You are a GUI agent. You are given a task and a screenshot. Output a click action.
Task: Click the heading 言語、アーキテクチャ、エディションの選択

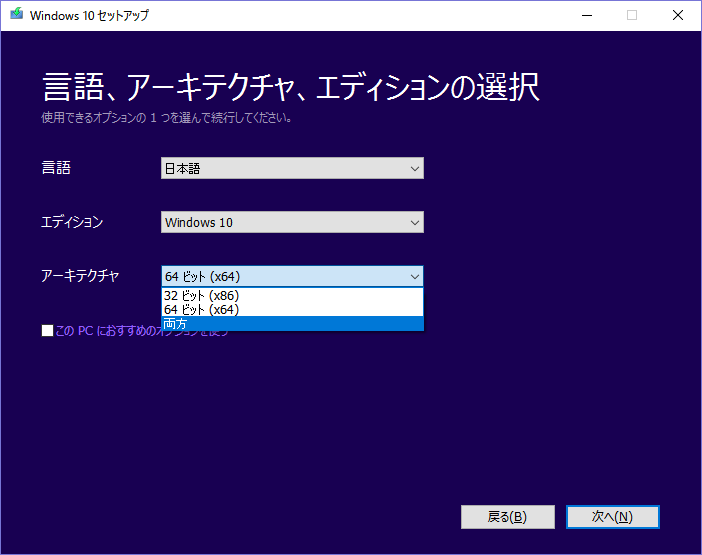(x=291, y=87)
